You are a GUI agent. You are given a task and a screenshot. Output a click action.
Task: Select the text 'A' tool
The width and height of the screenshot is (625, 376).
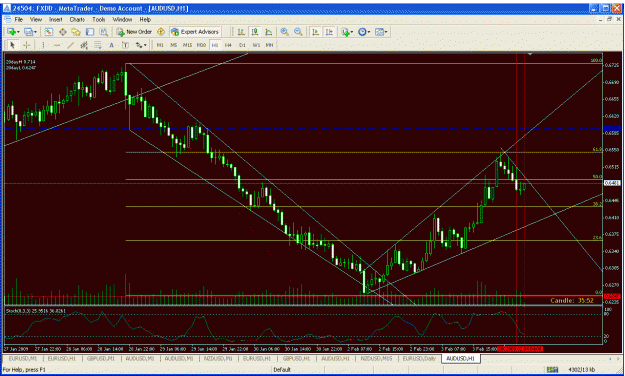point(112,45)
